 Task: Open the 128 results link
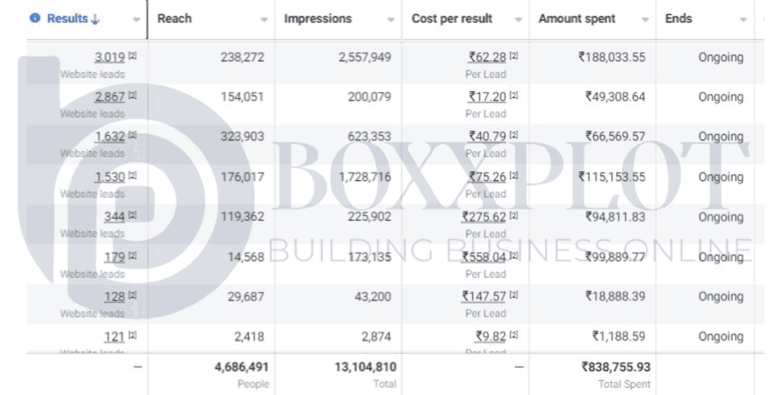click(x=114, y=296)
